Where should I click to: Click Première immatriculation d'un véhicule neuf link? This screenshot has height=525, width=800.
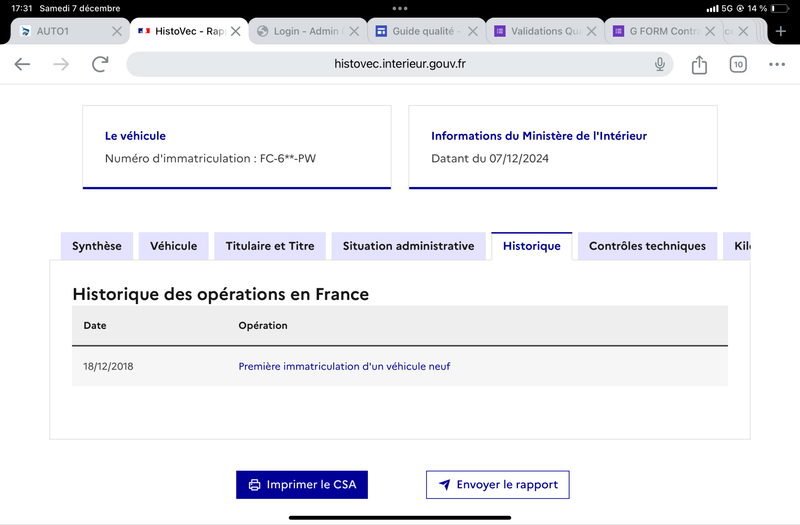(344, 366)
